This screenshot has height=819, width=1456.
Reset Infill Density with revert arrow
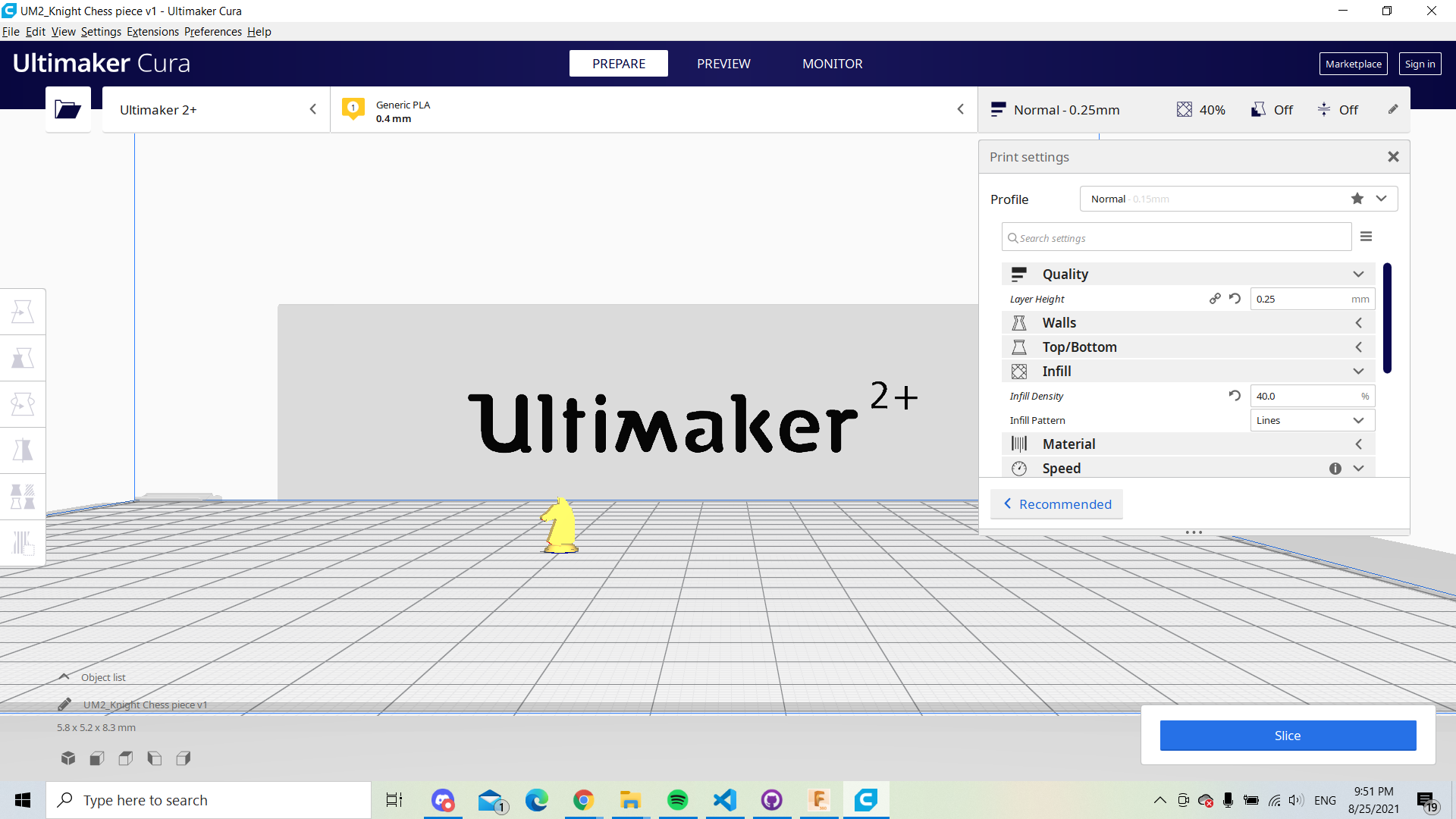(1235, 396)
